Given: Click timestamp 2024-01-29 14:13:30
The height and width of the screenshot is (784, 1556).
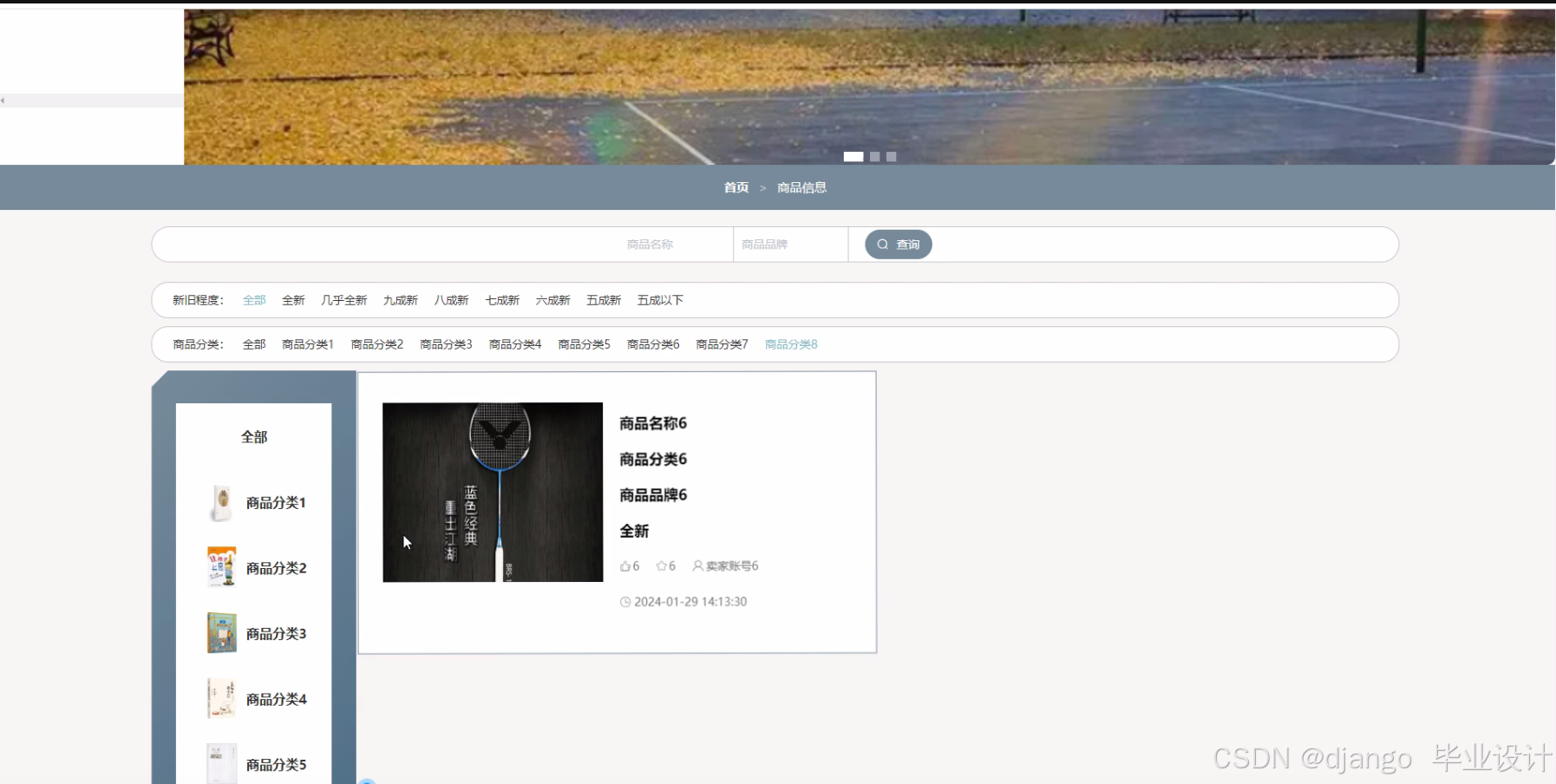Looking at the screenshot, I should coord(690,602).
